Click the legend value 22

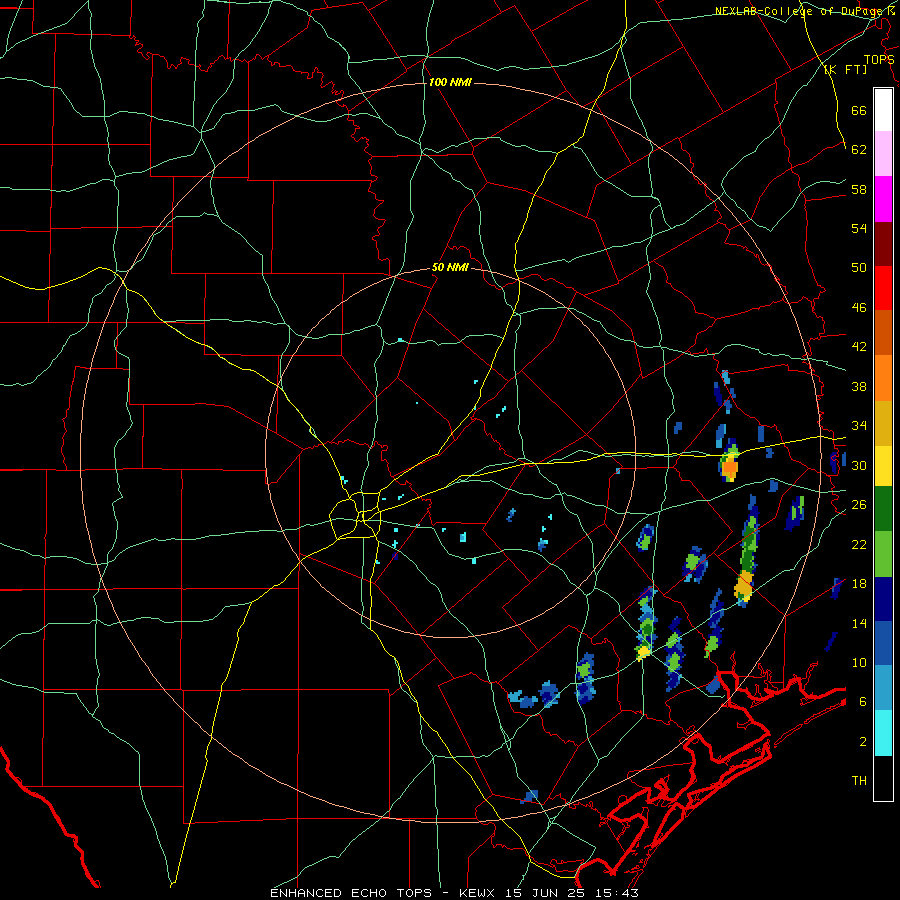pos(859,544)
